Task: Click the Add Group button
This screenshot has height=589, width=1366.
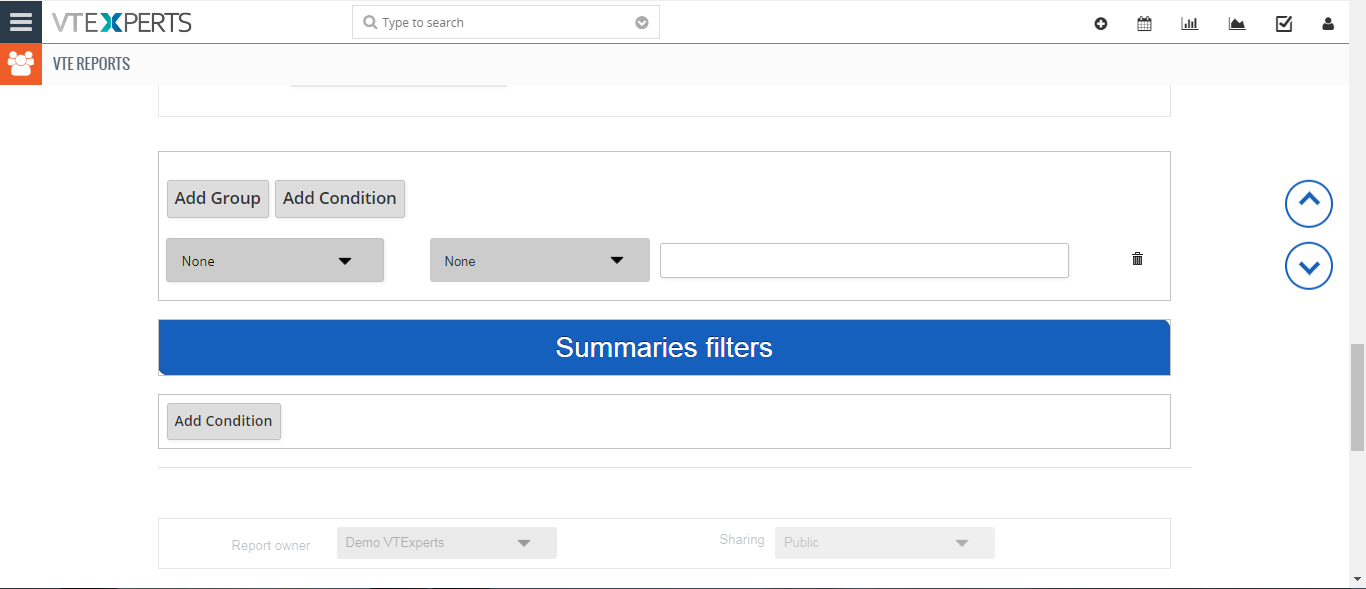Action: [218, 198]
